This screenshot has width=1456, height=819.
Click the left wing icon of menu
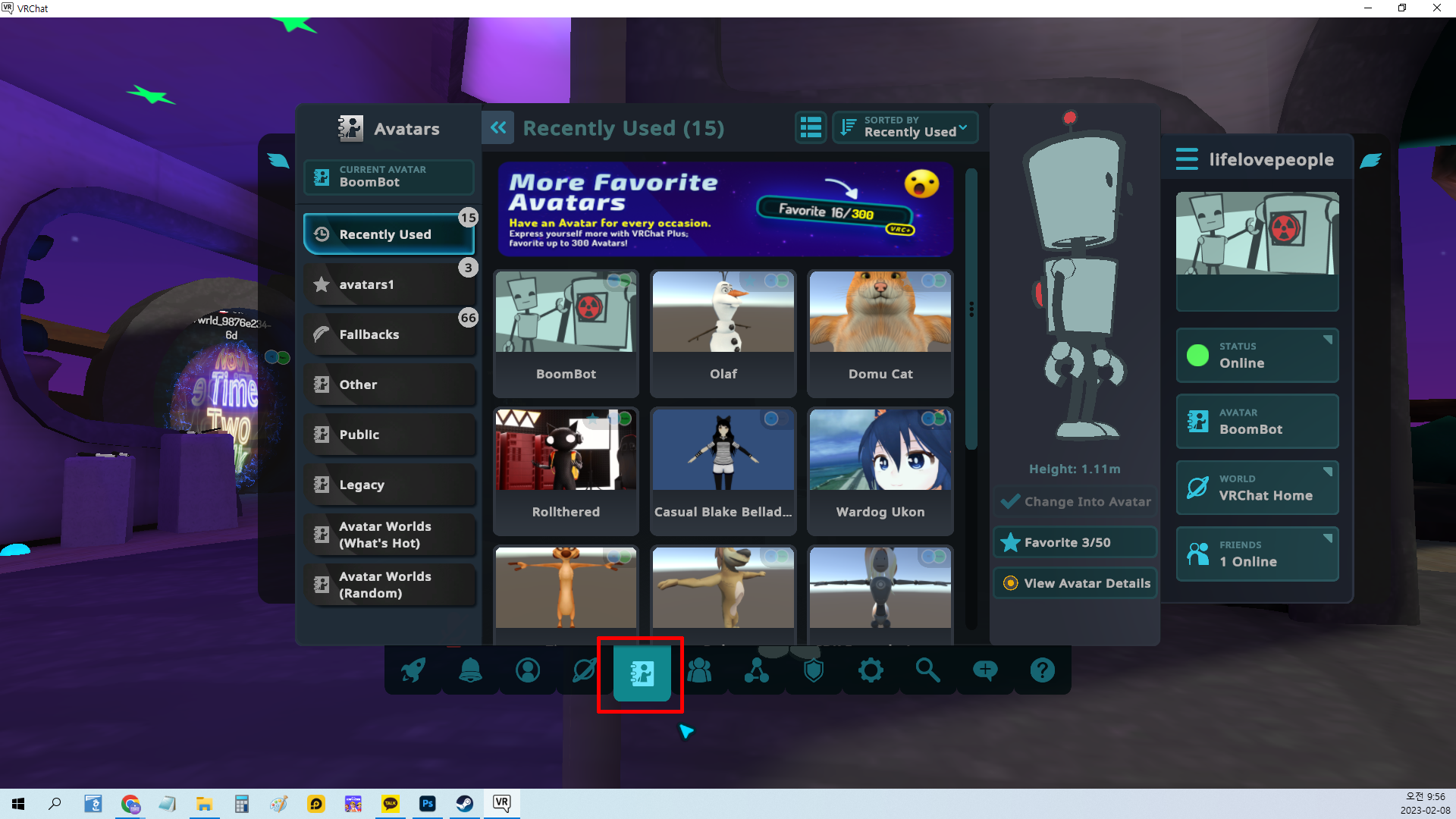pos(278,160)
